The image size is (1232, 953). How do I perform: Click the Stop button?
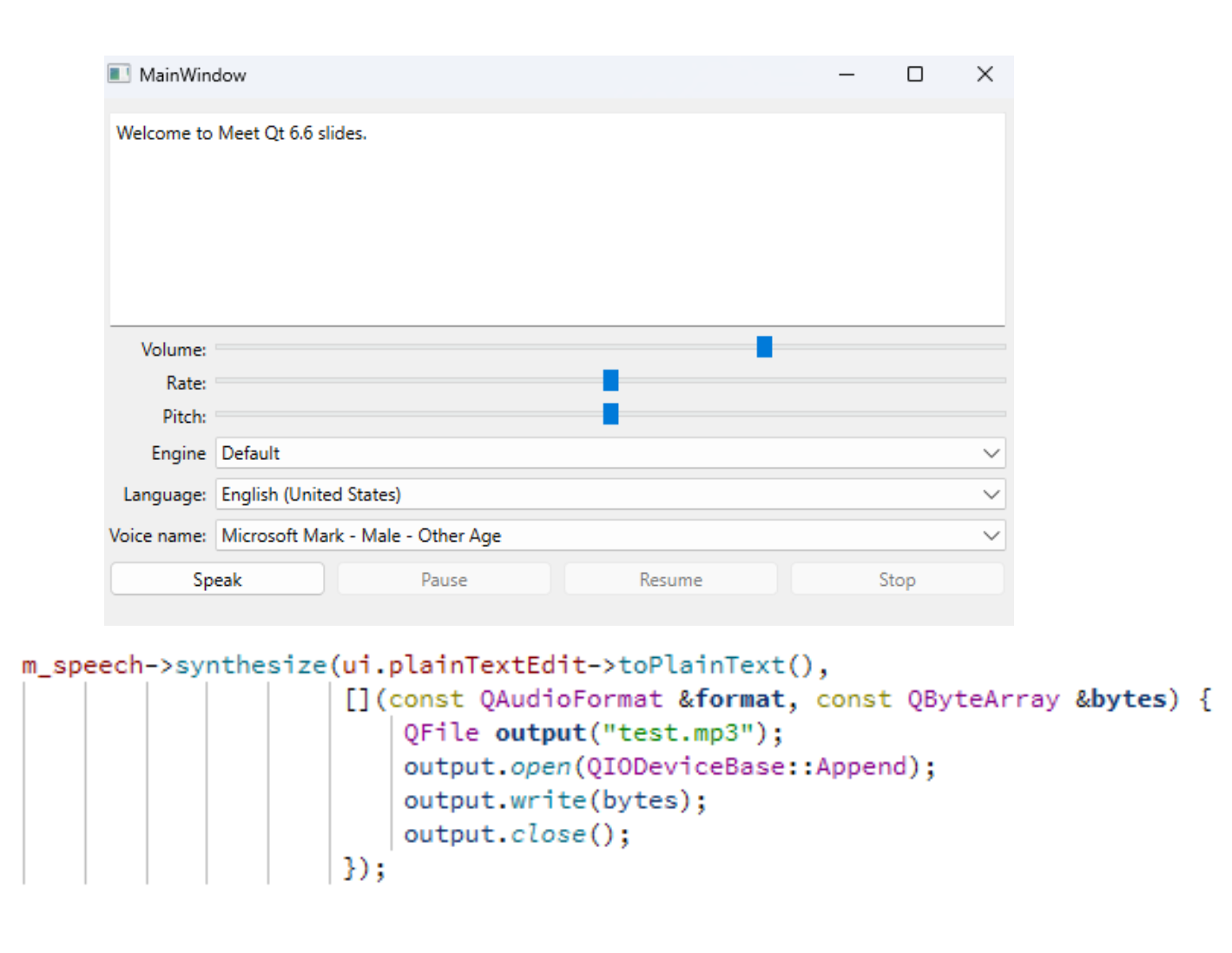897,579
